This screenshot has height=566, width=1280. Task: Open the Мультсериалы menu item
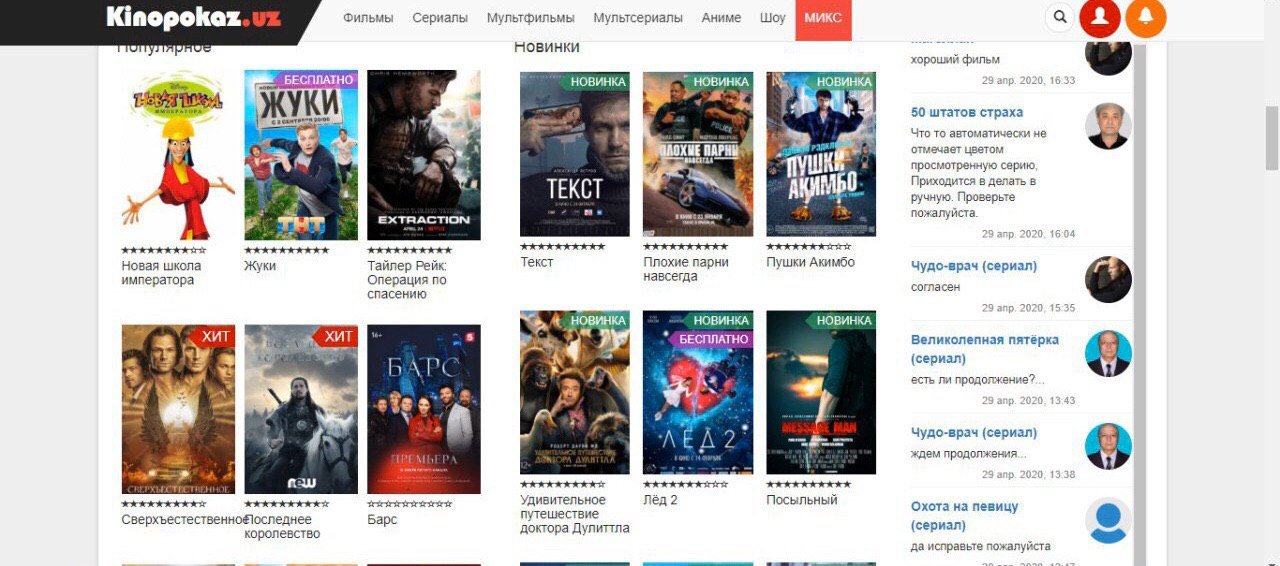pos(638,18)
